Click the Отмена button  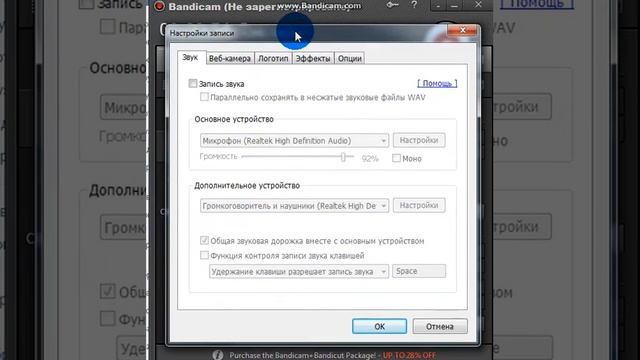pyautogui.click(x=440, y=326)
